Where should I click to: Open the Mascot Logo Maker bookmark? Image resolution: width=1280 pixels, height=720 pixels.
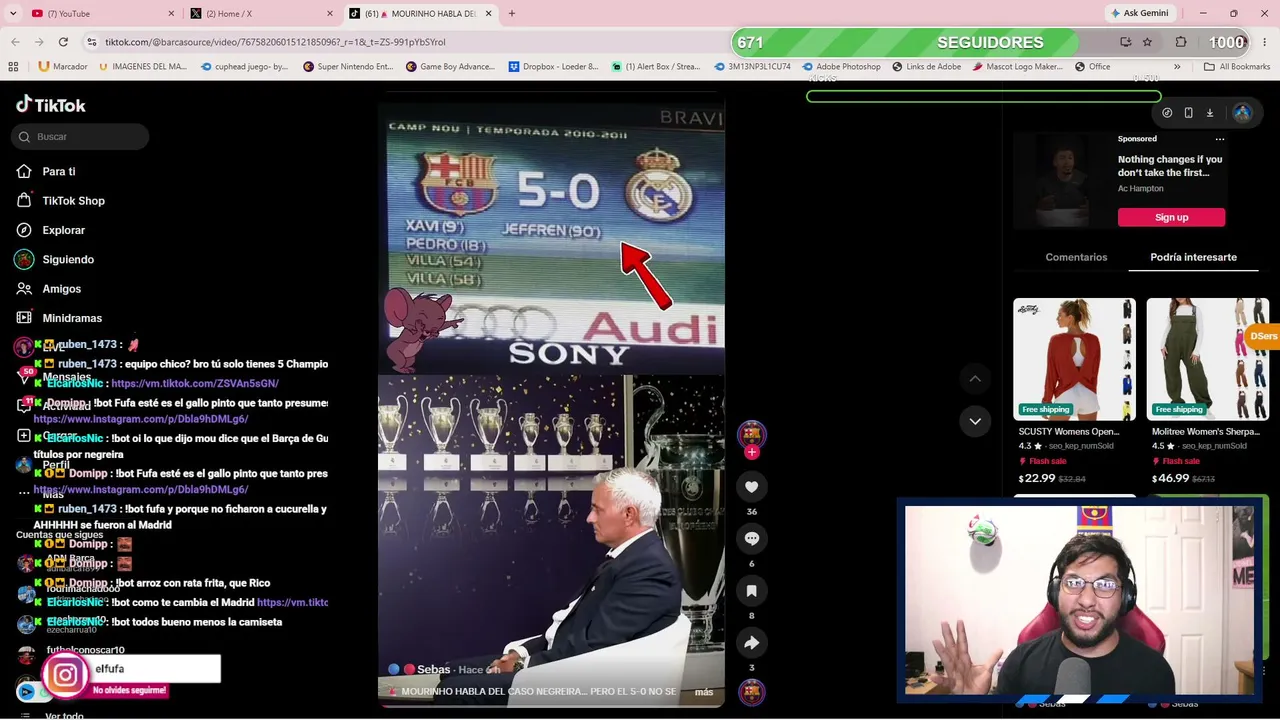tap(1018, 67)
